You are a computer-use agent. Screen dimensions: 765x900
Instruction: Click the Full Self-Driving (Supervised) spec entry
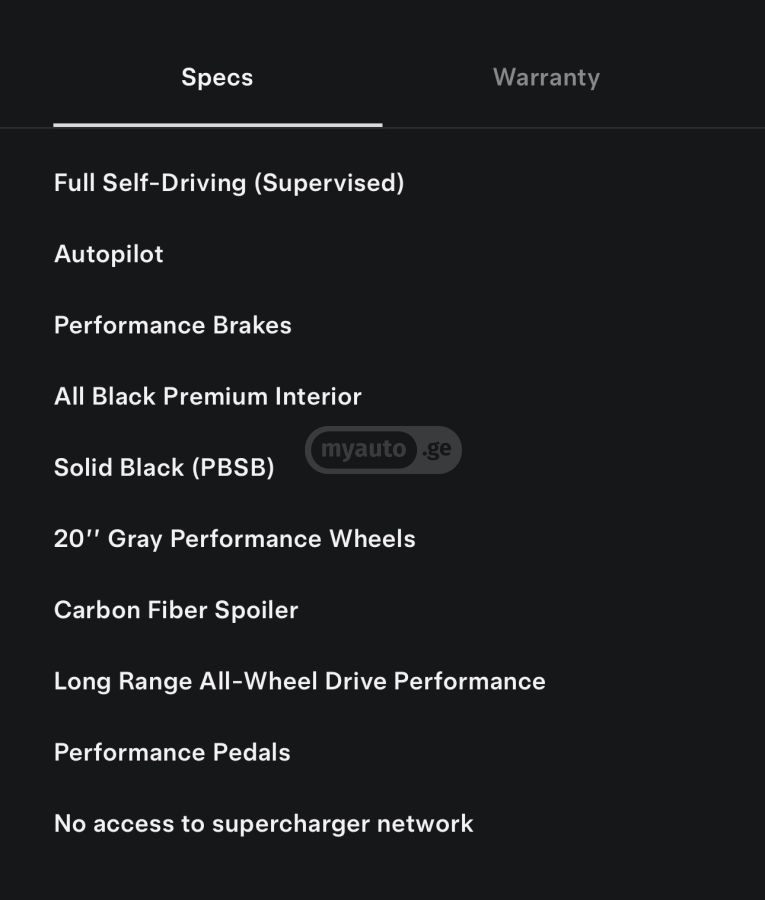[x=230, y=183]
